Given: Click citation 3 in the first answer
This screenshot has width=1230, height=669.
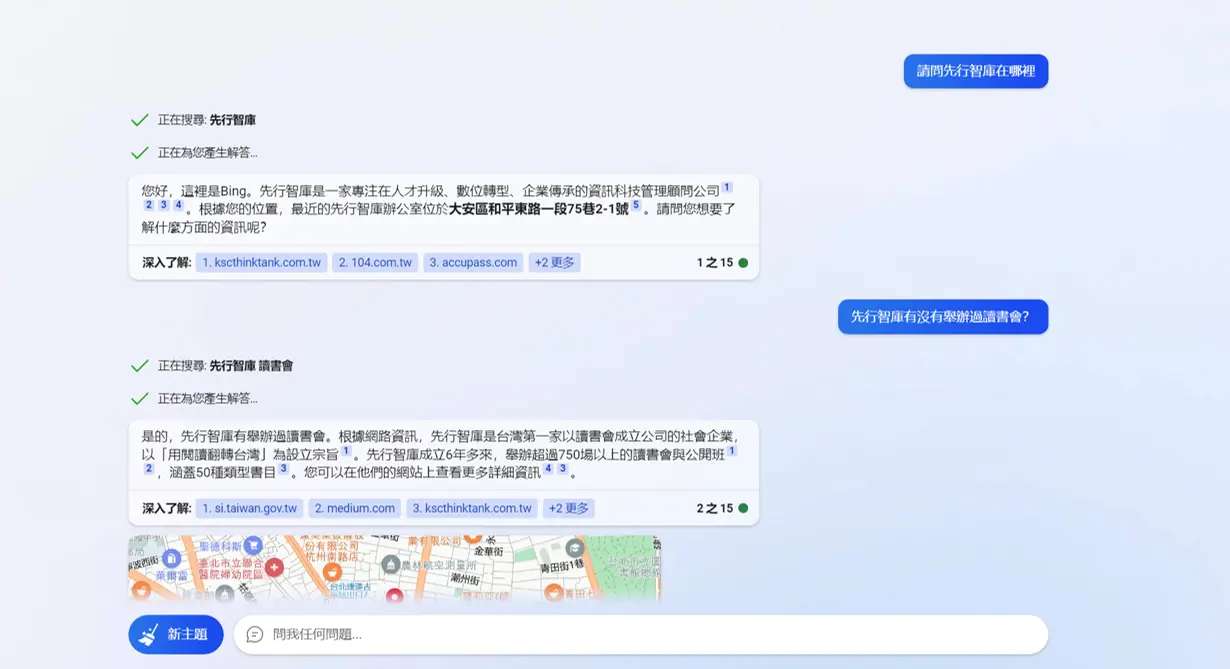Looking at the screenshot, I should pos(164,205).
